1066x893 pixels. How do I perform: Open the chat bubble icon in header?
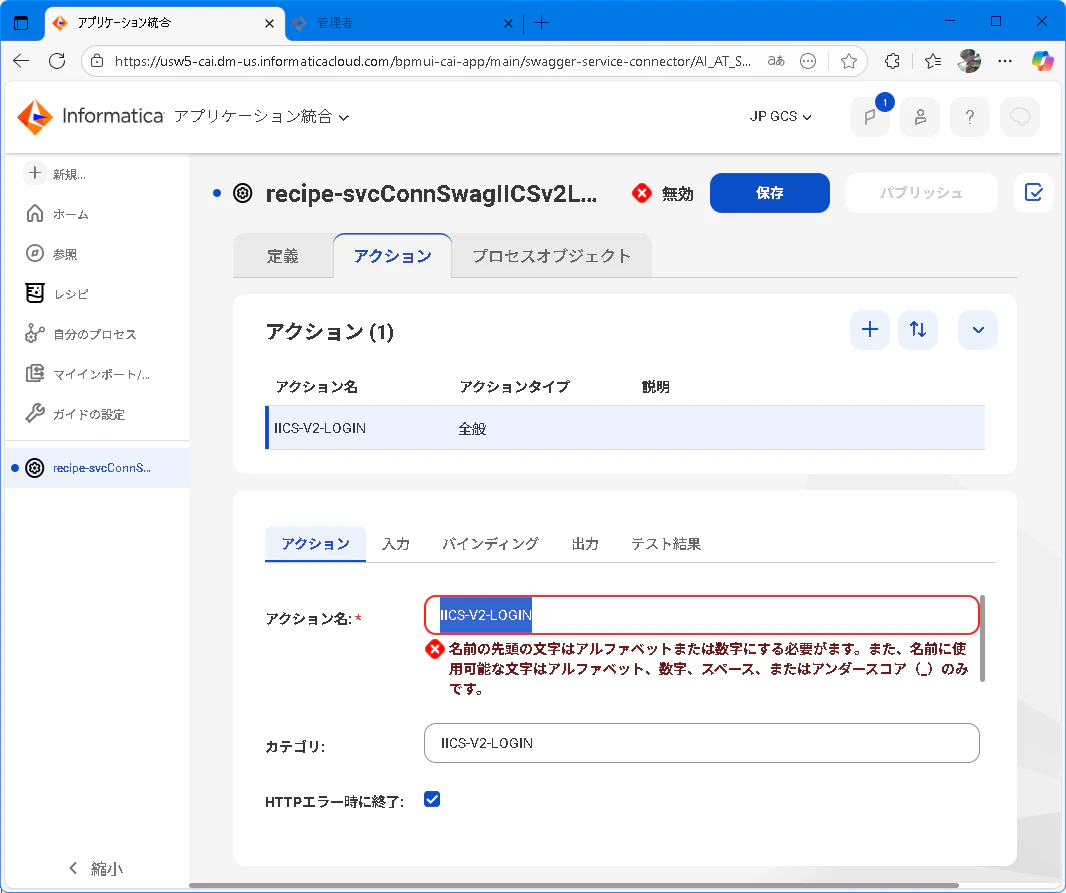click(1020, 117)
